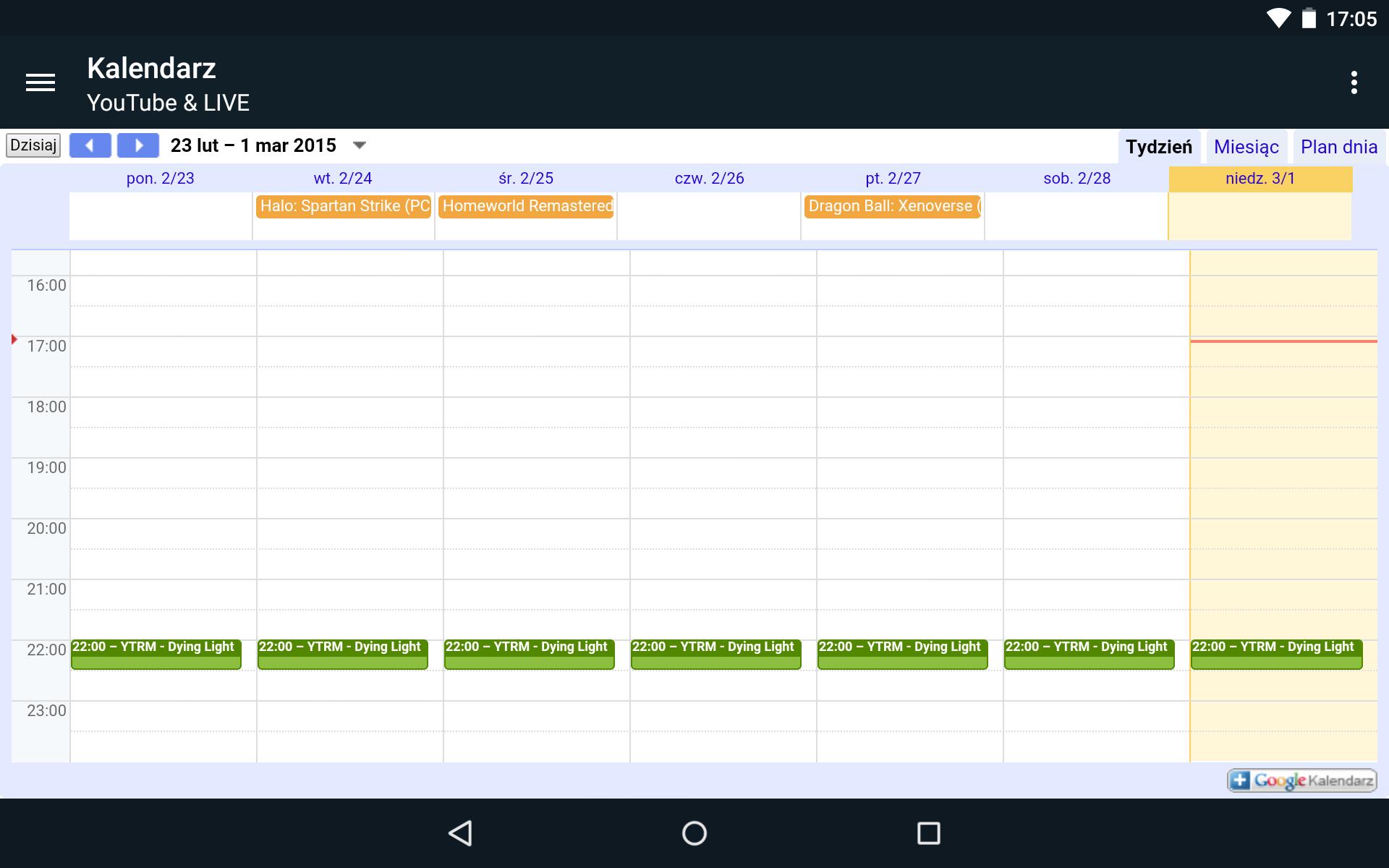Click the Kalendarz app title
This screenshot has height=868, width=1389.
point(151,69)
